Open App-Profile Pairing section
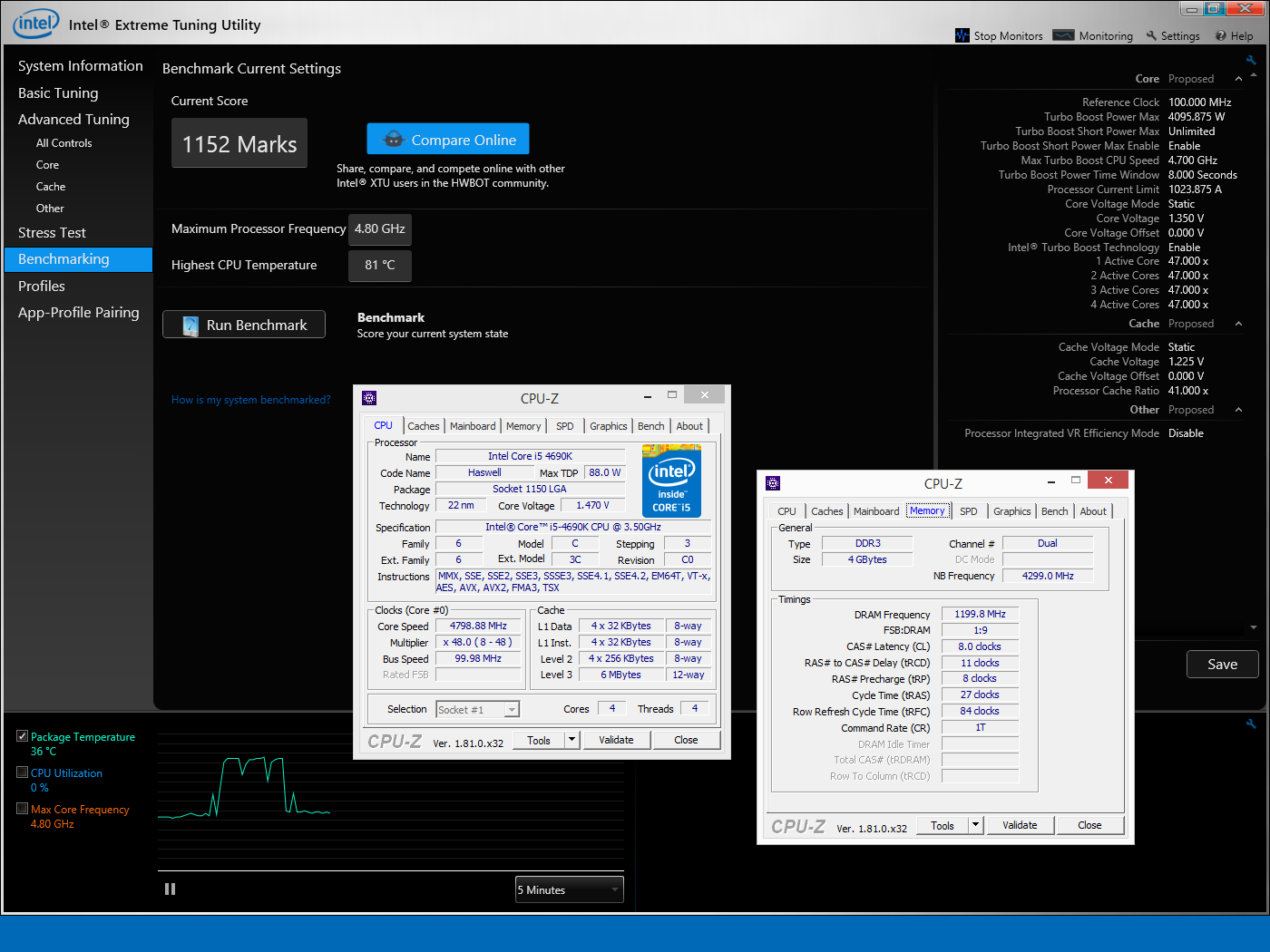 (79, 313)
